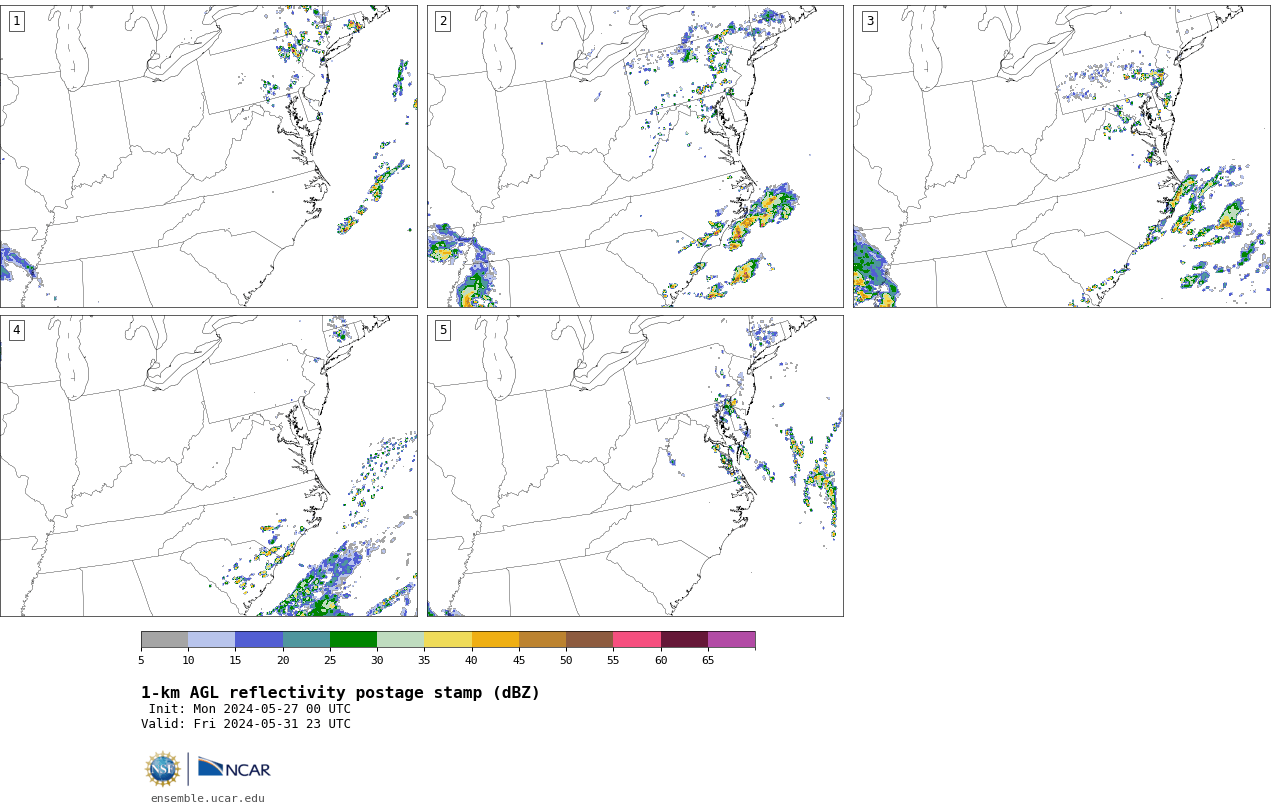Screen dimensions: 1280x809
Task: Open ensemble member 1 reflectivity map
Action: pyautogui.click(x=209, y=156)
